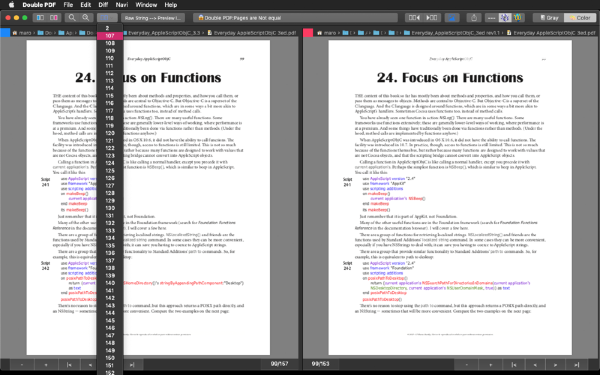600x375 pixels.
Task: Choose page 140 in the dropdown list
Action: pyautogui.click(x=110, y=283)
